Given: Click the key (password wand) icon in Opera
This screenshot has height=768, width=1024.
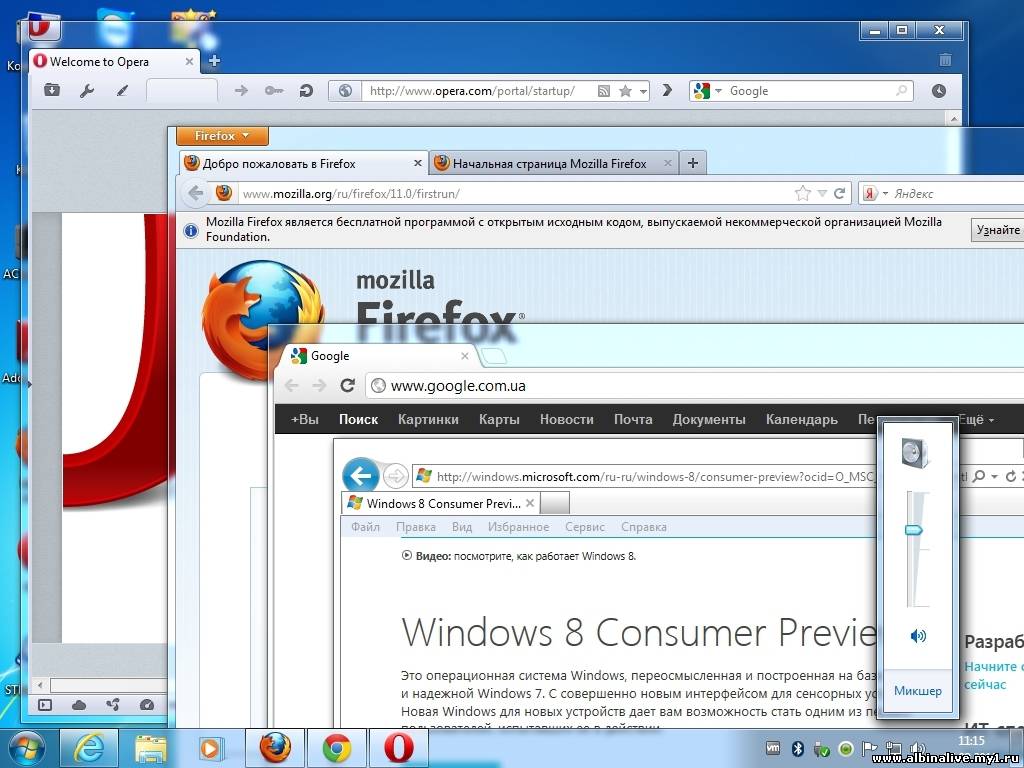Looking at the screenshot, I should (x=274, y=91).
